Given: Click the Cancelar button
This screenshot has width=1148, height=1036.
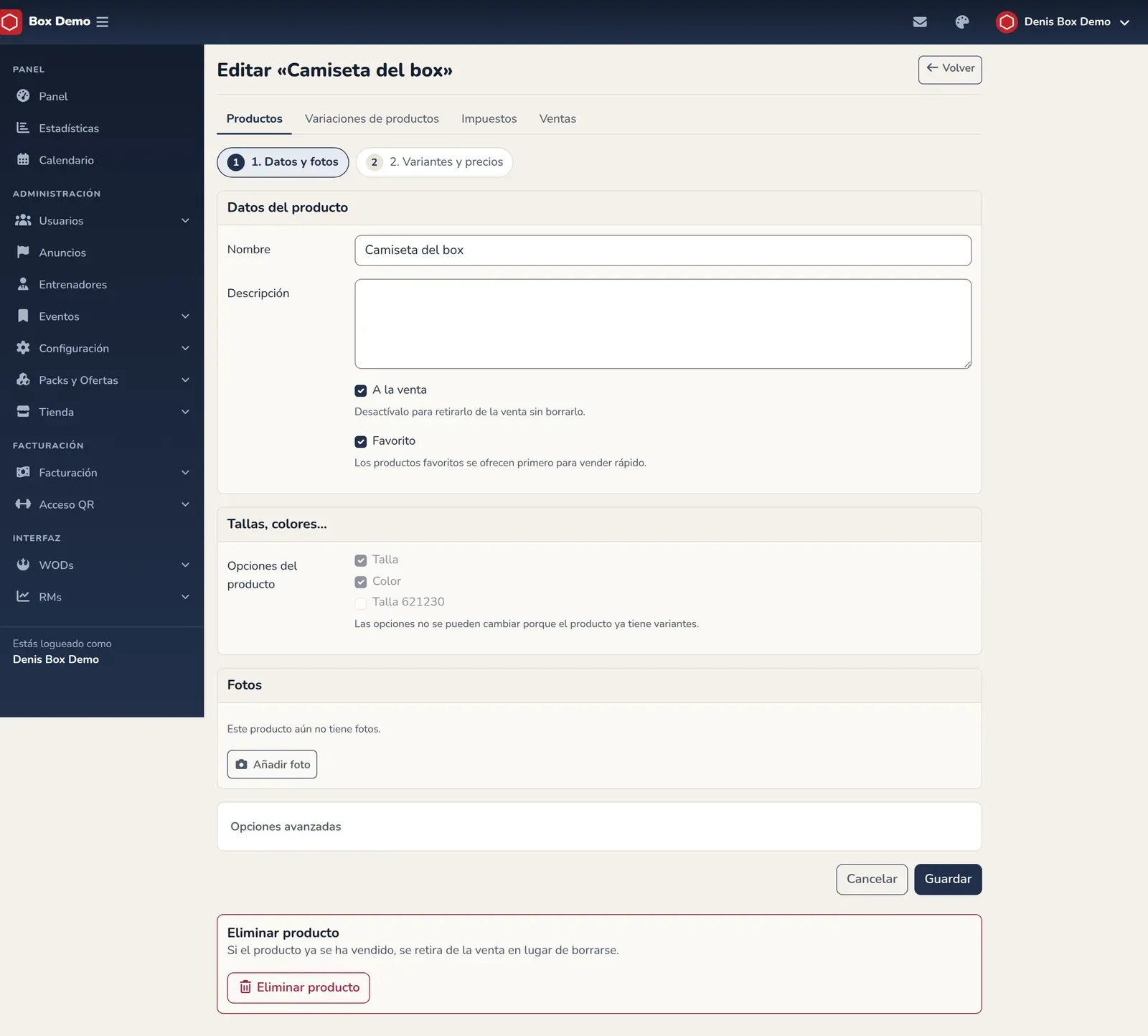Looking at the screenshot, I should coord(872,879).
